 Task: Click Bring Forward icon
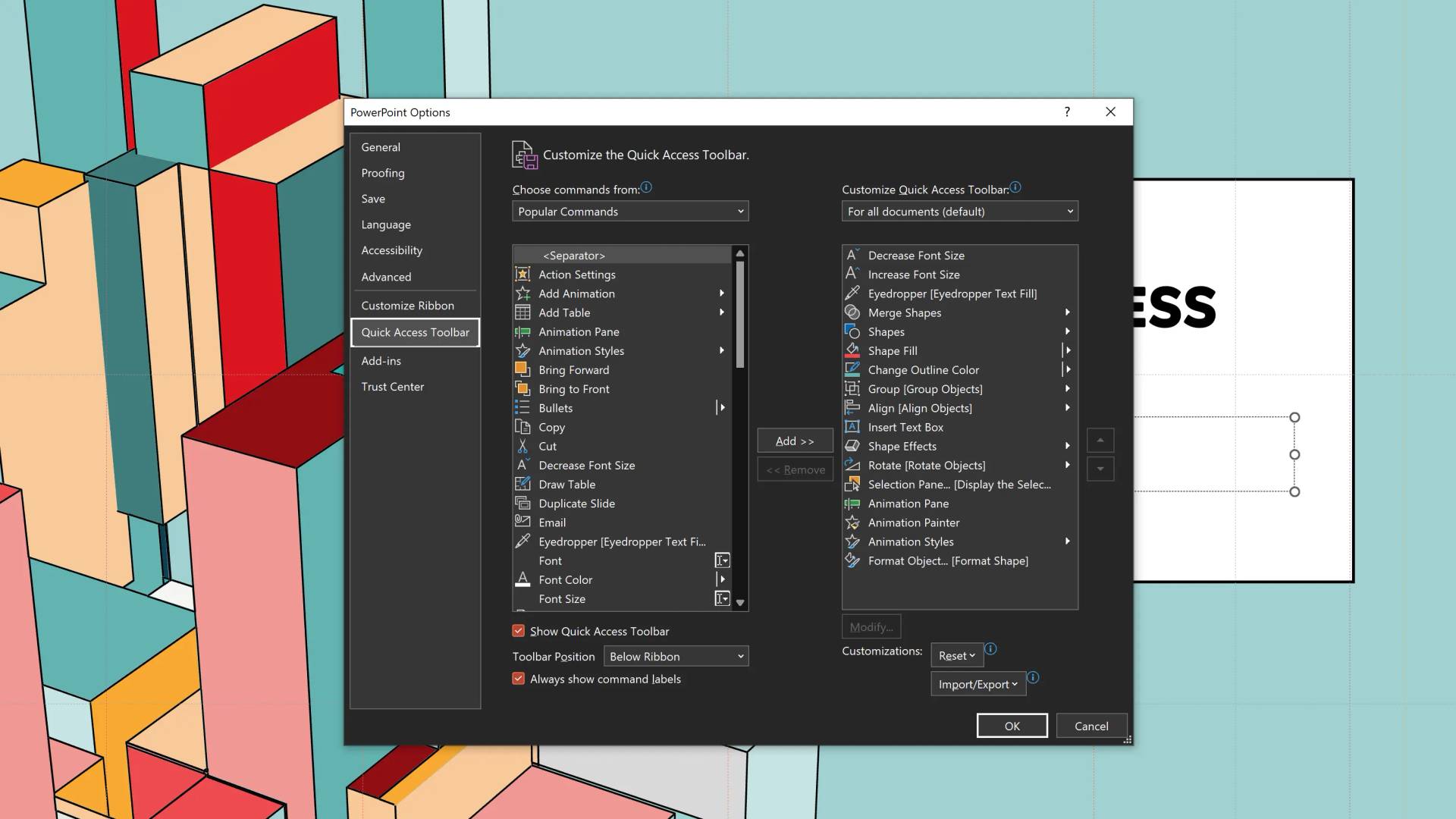(522, 369)
